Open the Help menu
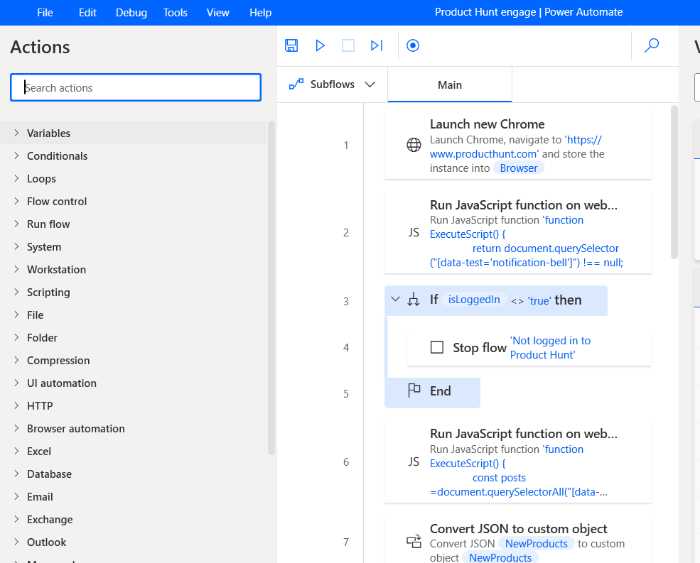The width and height of the screenshot is (700, 563). tap(260, 13)
